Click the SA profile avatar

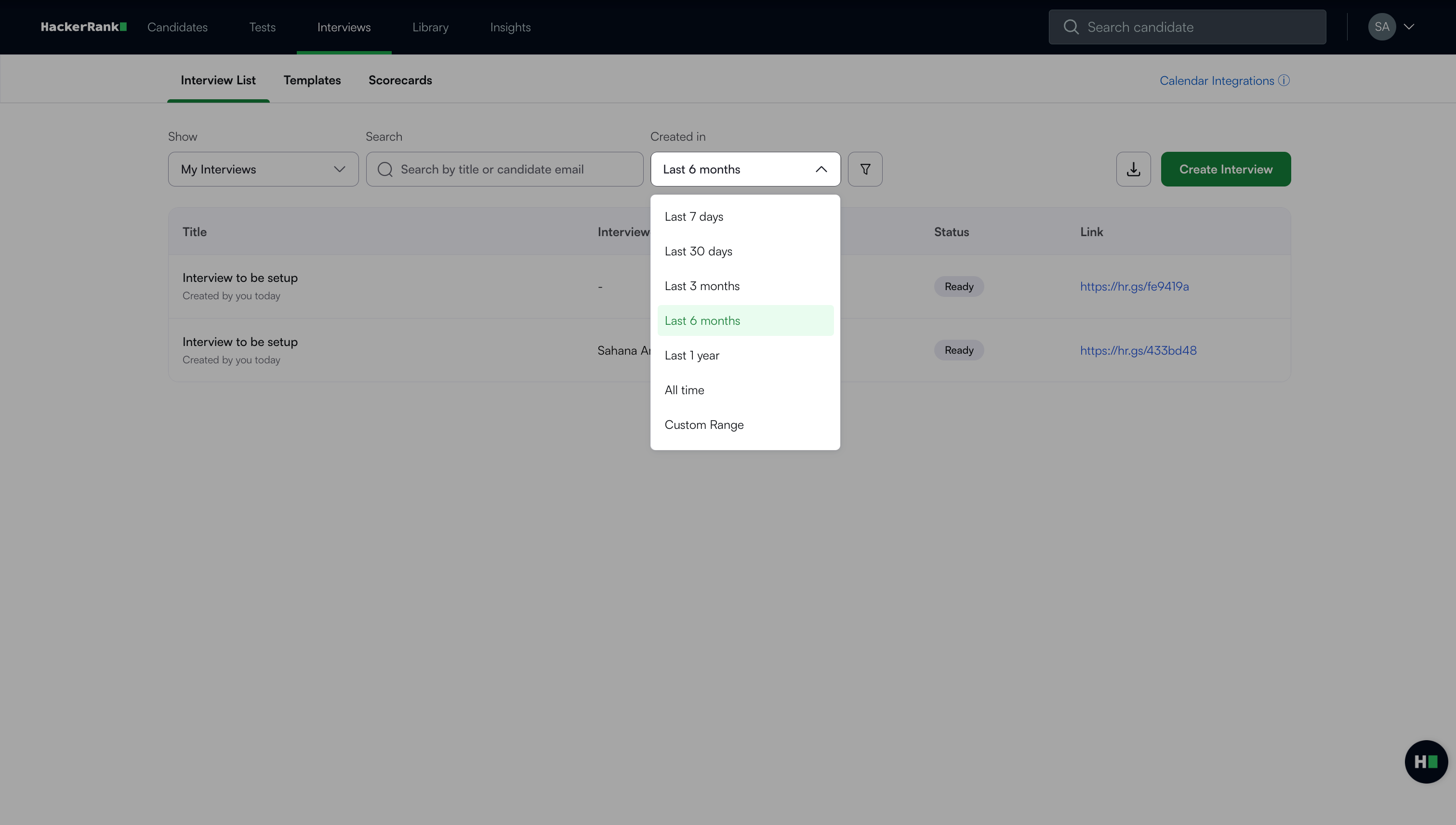(x=1381, y=27)
